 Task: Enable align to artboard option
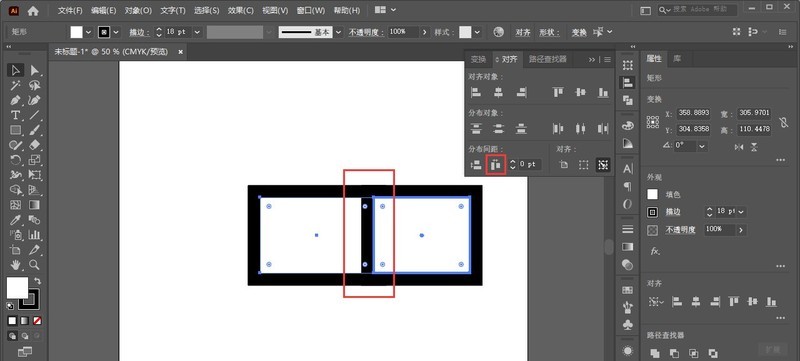564,165
